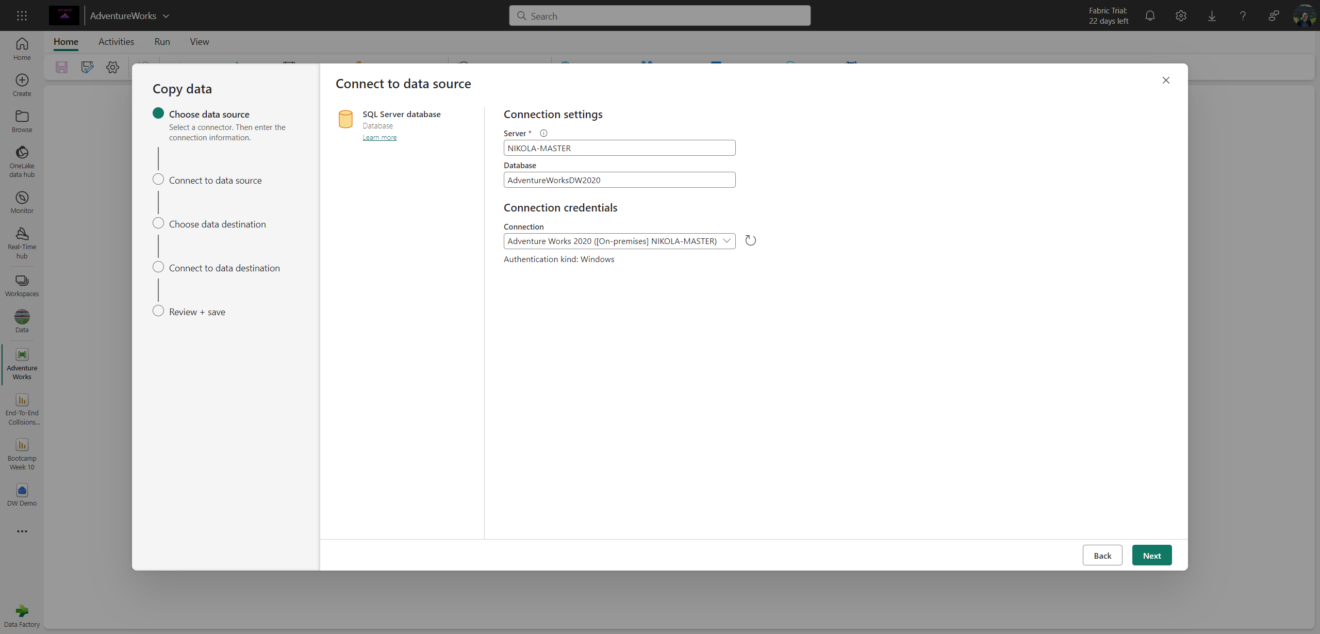Open the Real-Time hub
Image resolution: width=1320 pixels, height=634 pixels.
point(21,238)
